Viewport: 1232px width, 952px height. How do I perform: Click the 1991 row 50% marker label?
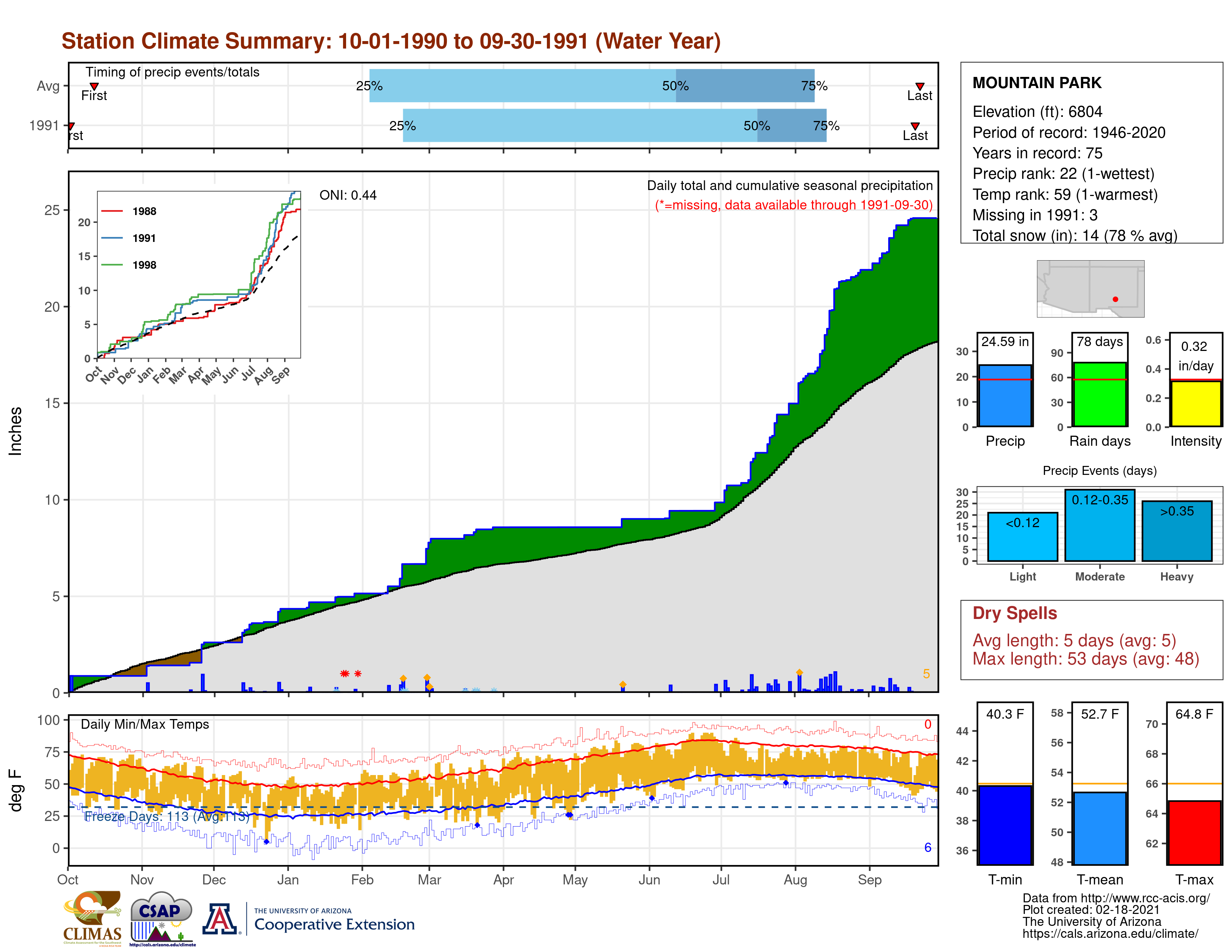756,126
